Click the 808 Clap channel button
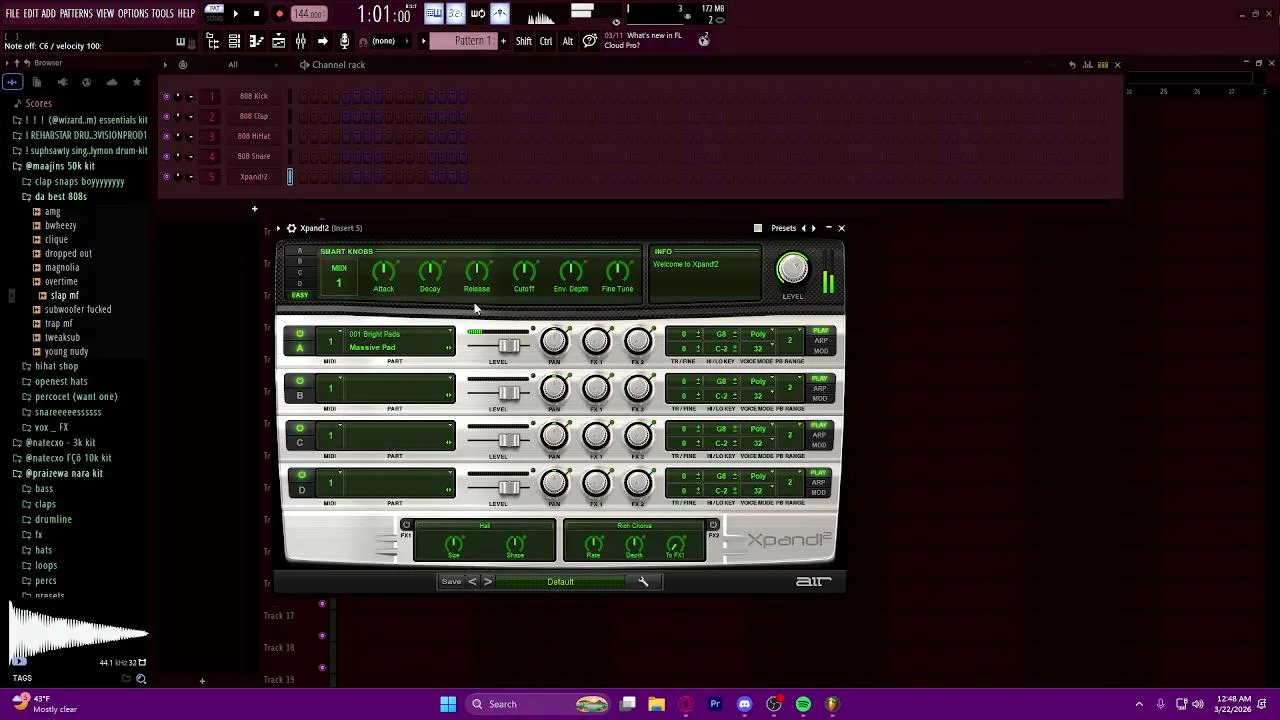The image size is (1280, 720). tap(254, 116)
